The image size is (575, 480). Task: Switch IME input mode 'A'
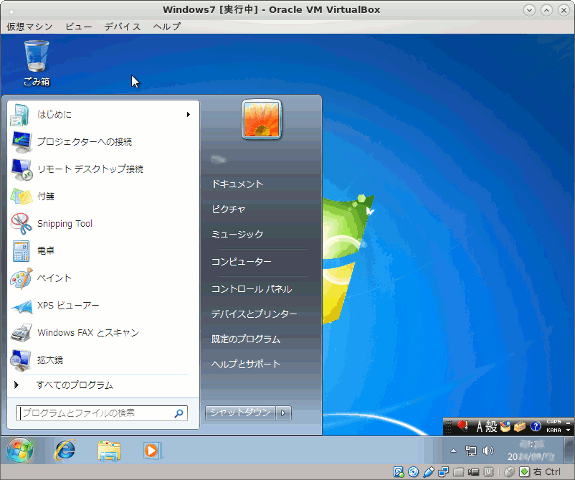[479, 427]
